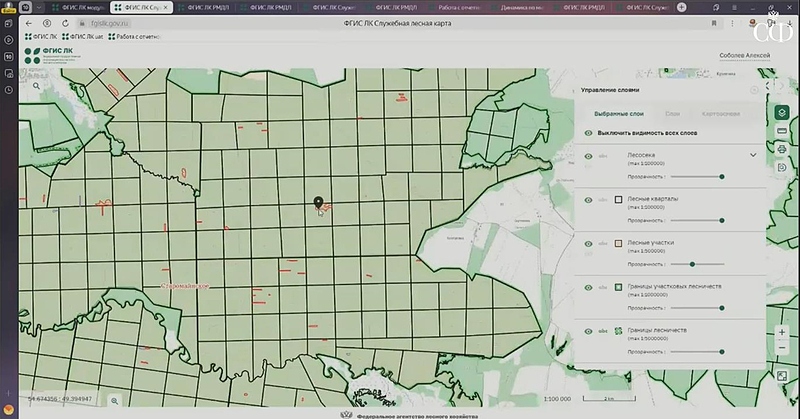
Task: Zoom out the map with minus button
Action: [781, 347]
